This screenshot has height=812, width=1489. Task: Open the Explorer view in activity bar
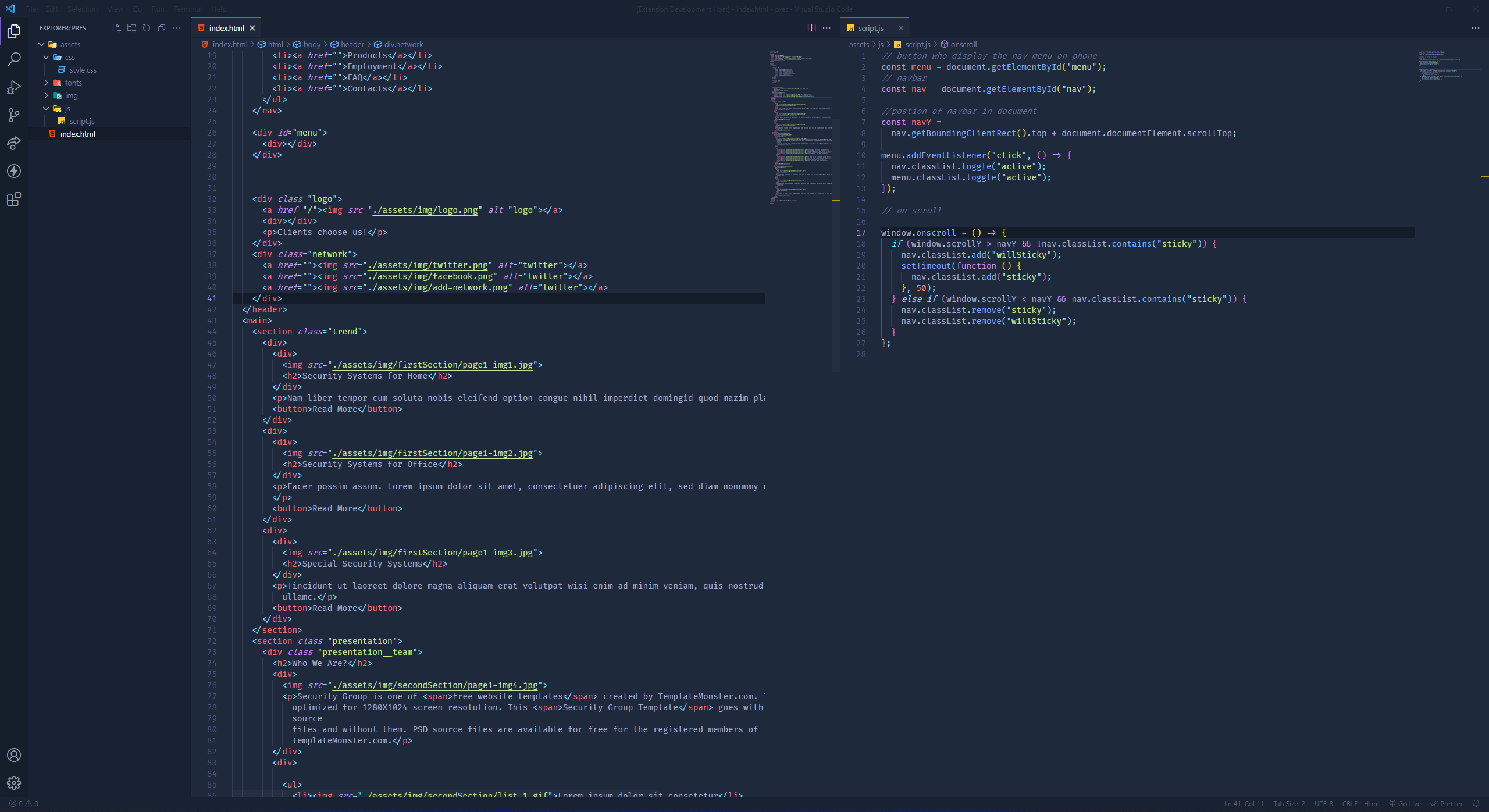[14, 31]
